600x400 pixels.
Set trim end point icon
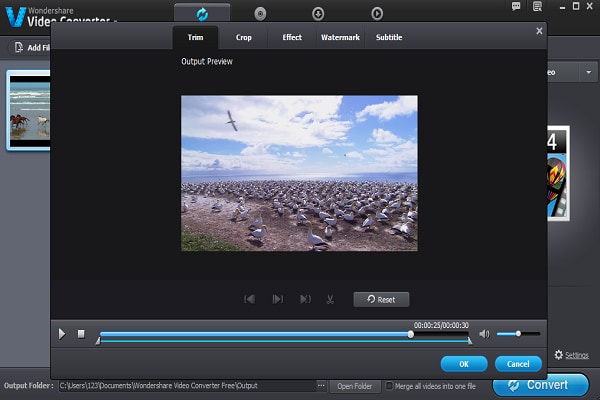(305, 299)
